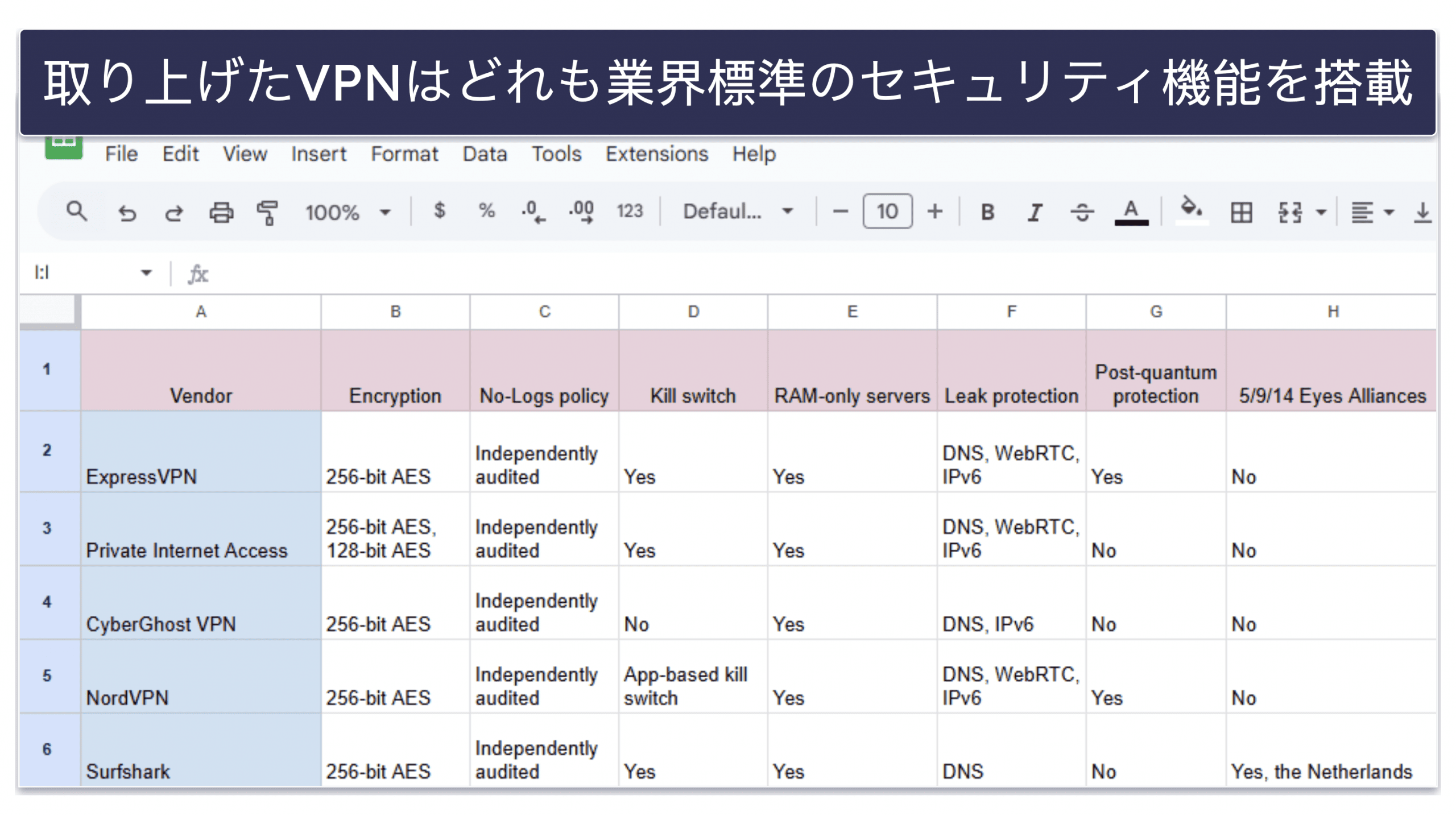Open the View menu

245,154
